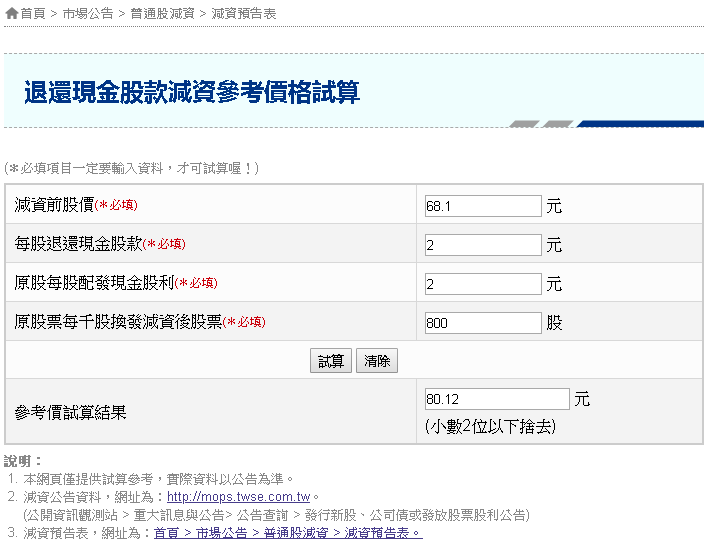Go to 市場公告 in top breadcrumb
This screenshot has width=709, height=545.
[x=88, y=14]
